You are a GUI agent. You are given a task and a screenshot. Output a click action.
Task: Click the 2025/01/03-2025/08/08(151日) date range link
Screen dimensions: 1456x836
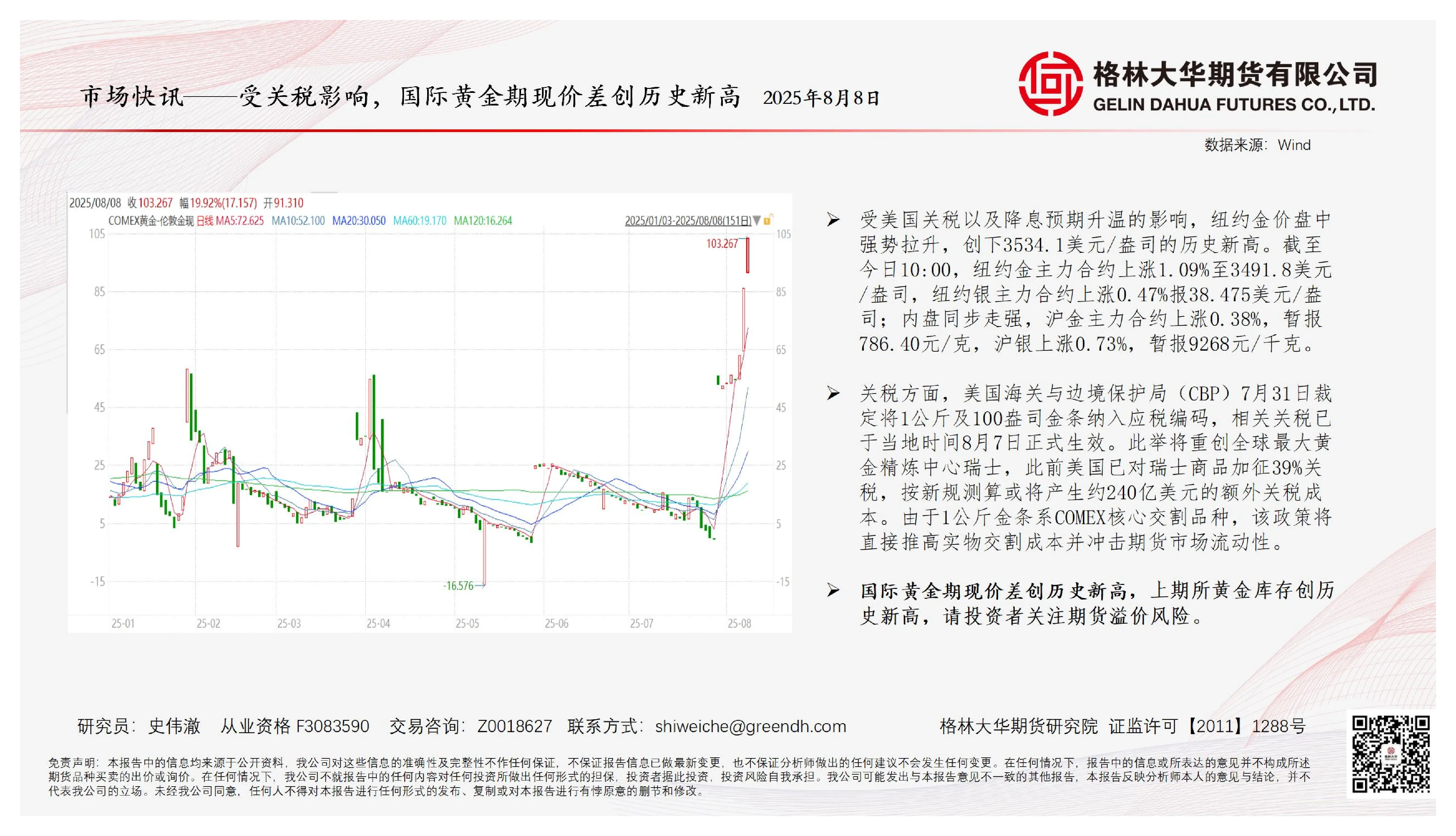click(x=688, y=221)
